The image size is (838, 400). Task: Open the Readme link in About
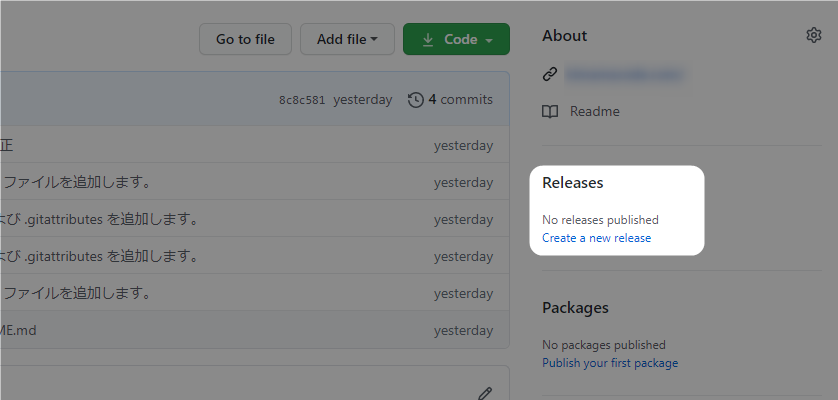(x=594, y=111)
